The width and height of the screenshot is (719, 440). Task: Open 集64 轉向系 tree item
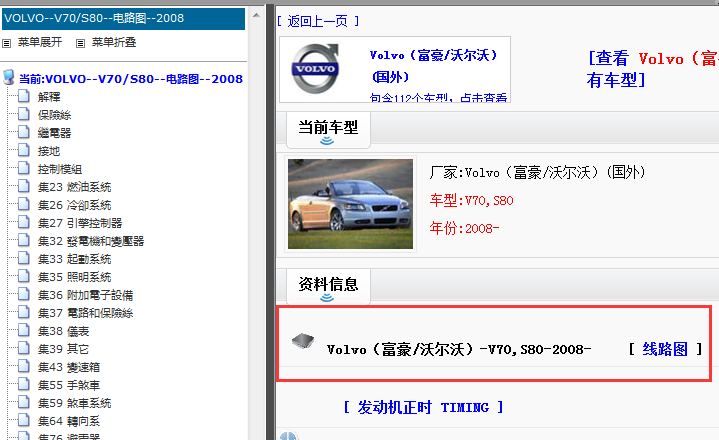coord(69,421)
